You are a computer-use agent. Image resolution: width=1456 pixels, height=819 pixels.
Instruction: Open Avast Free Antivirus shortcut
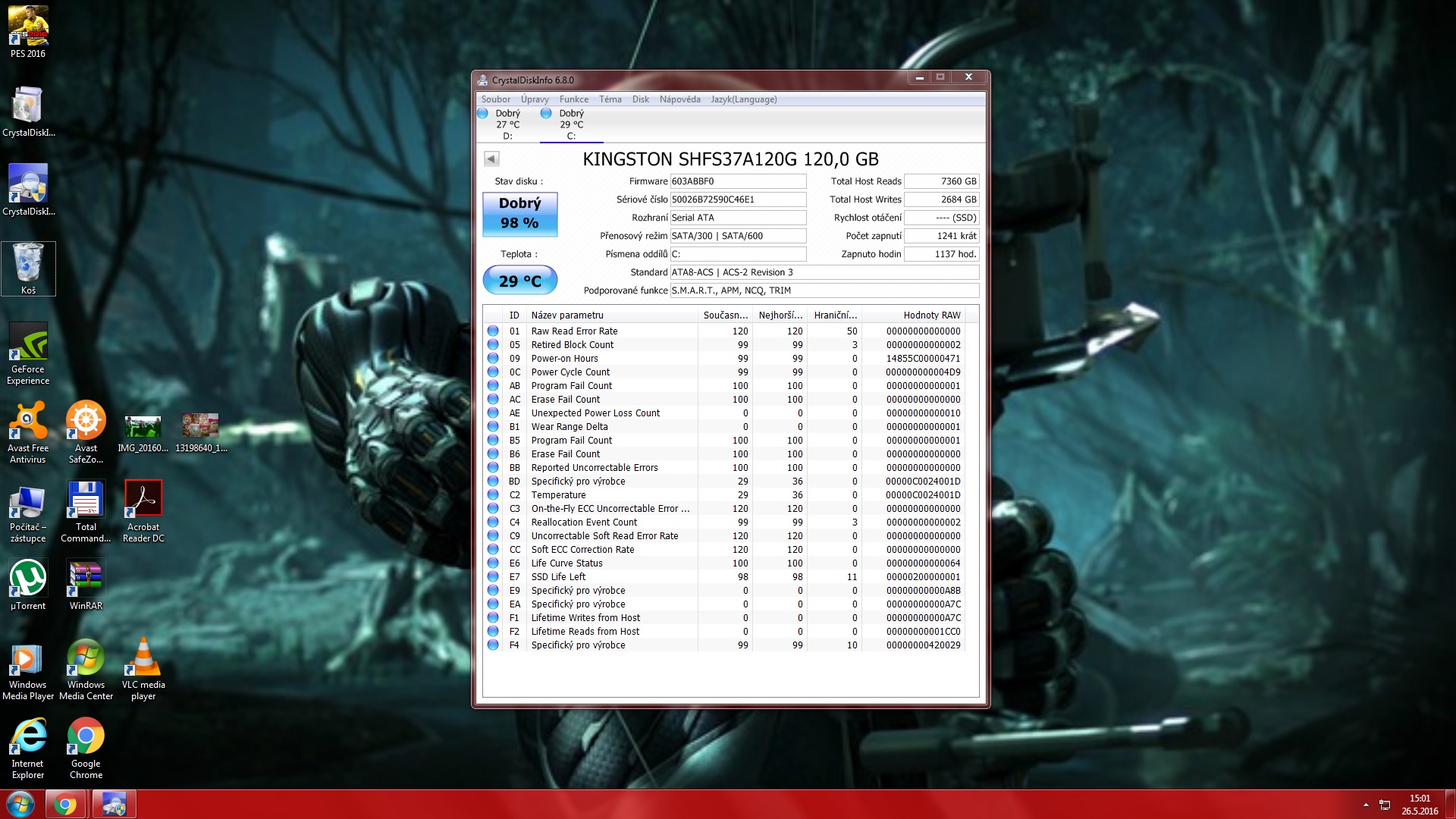(28, 432)
